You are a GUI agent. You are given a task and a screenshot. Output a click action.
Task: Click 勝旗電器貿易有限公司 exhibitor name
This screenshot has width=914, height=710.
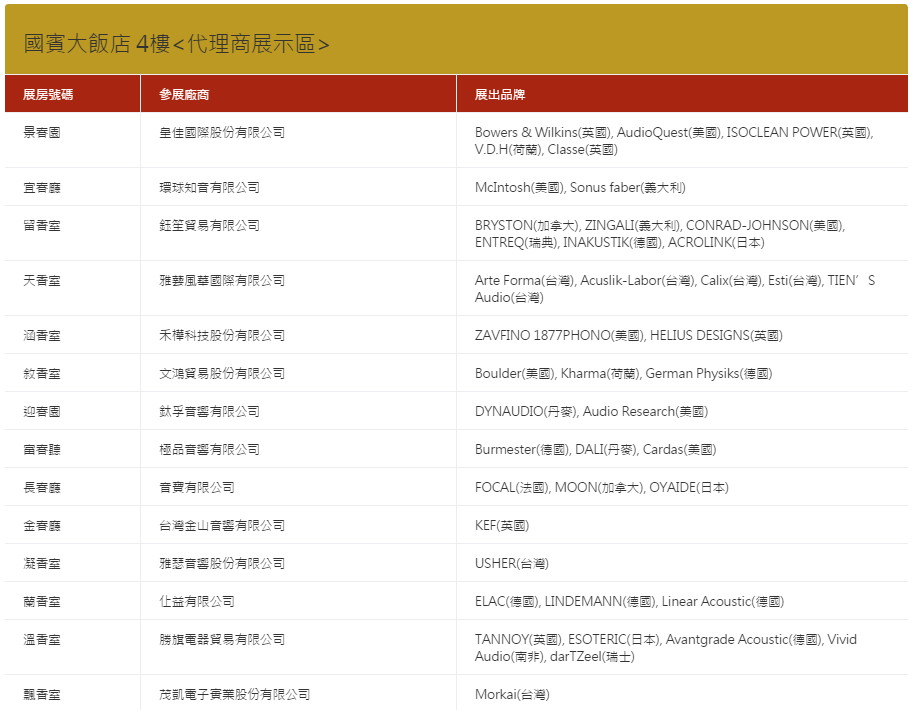[222, 639]
